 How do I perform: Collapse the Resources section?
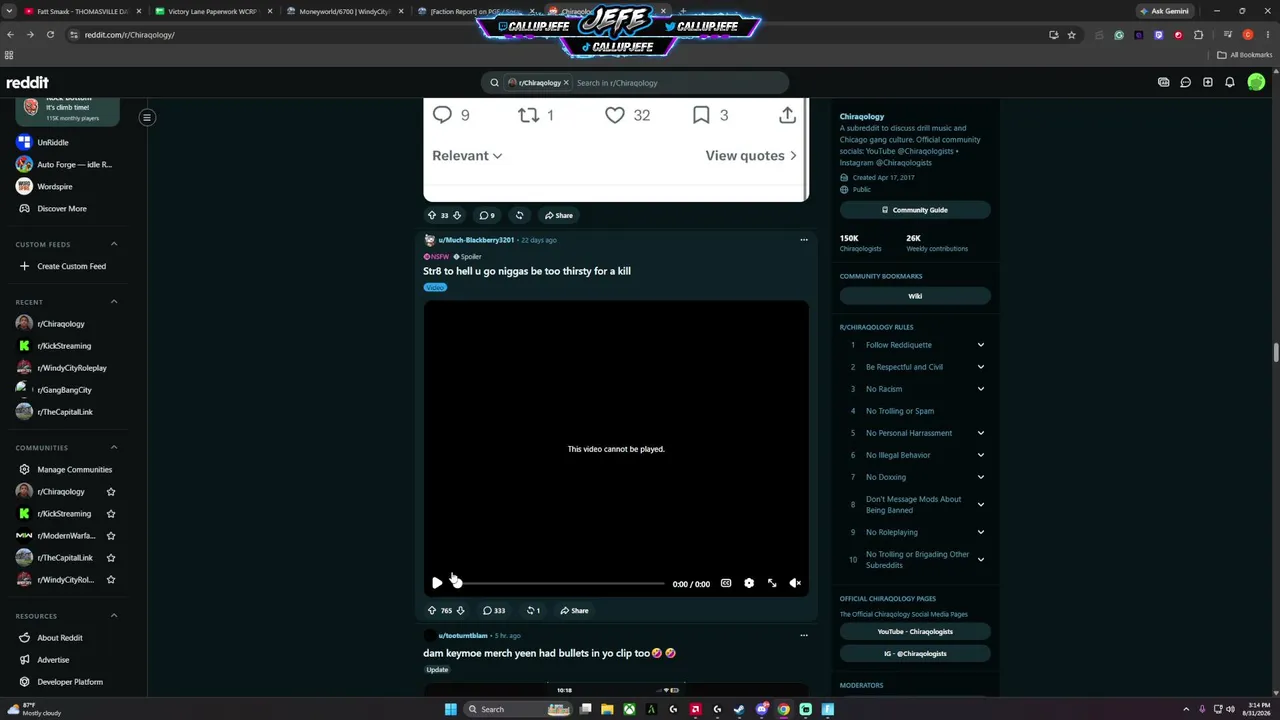coord(114,616)
